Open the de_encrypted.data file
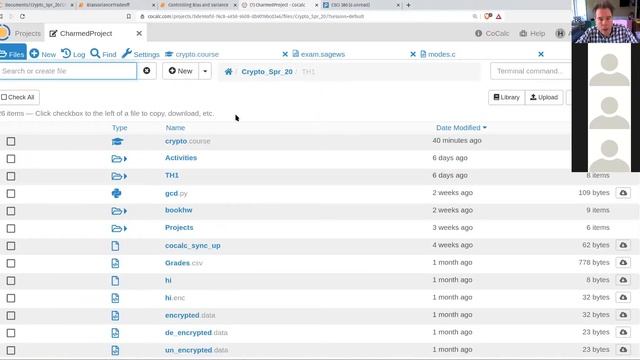Viewport: 640px width, 360px height. pyautogui.click(x=196, y=333)
